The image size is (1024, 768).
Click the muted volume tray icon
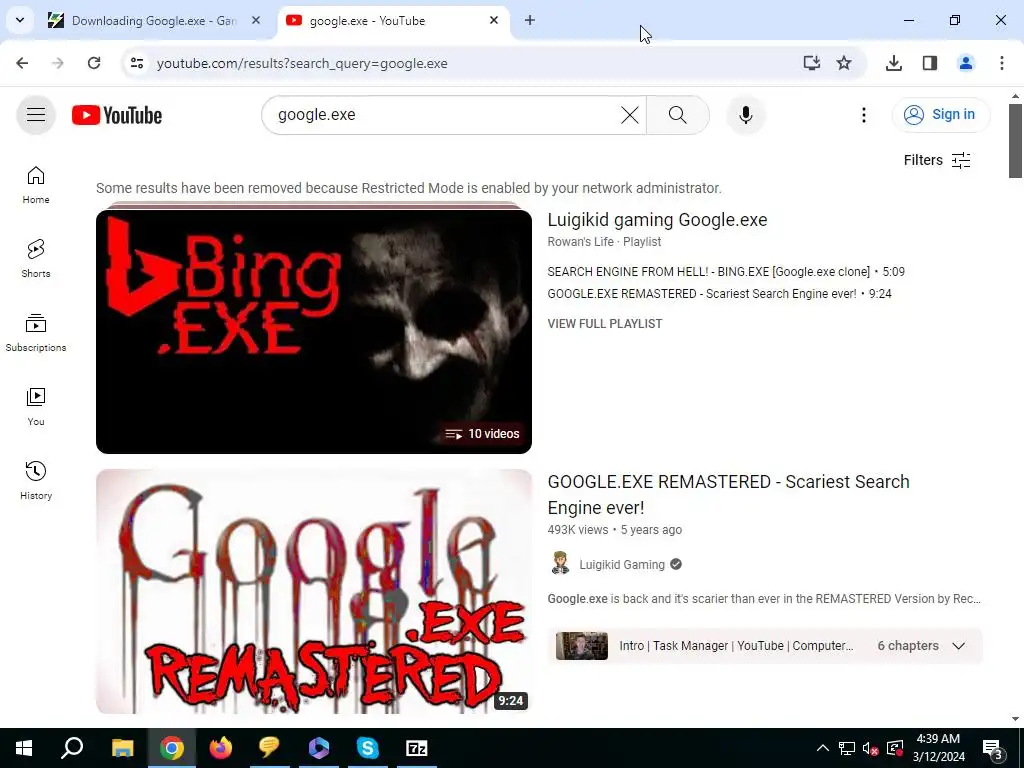[x=870, y=748]
